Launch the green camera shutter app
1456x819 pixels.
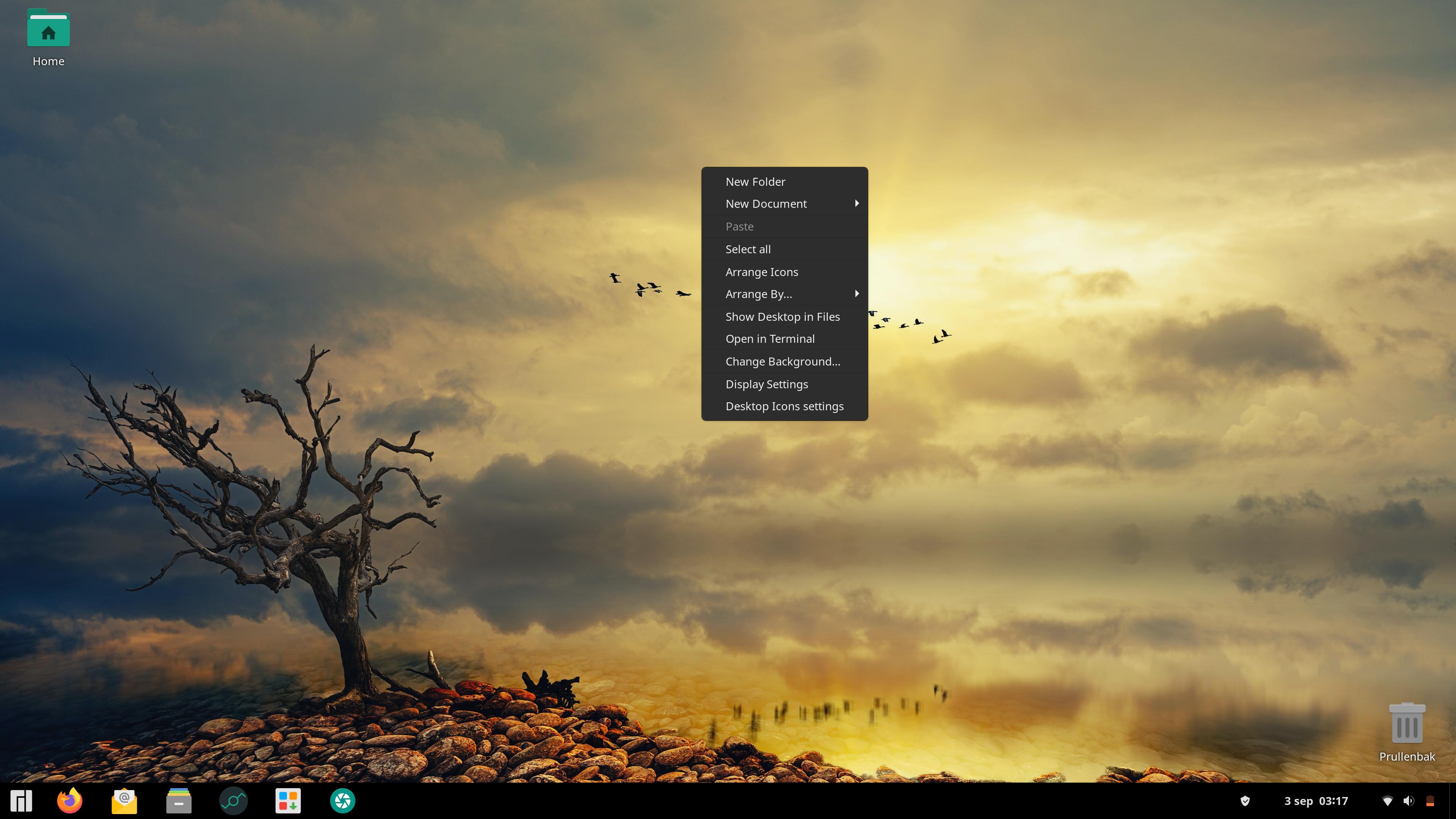pos(342,801)
